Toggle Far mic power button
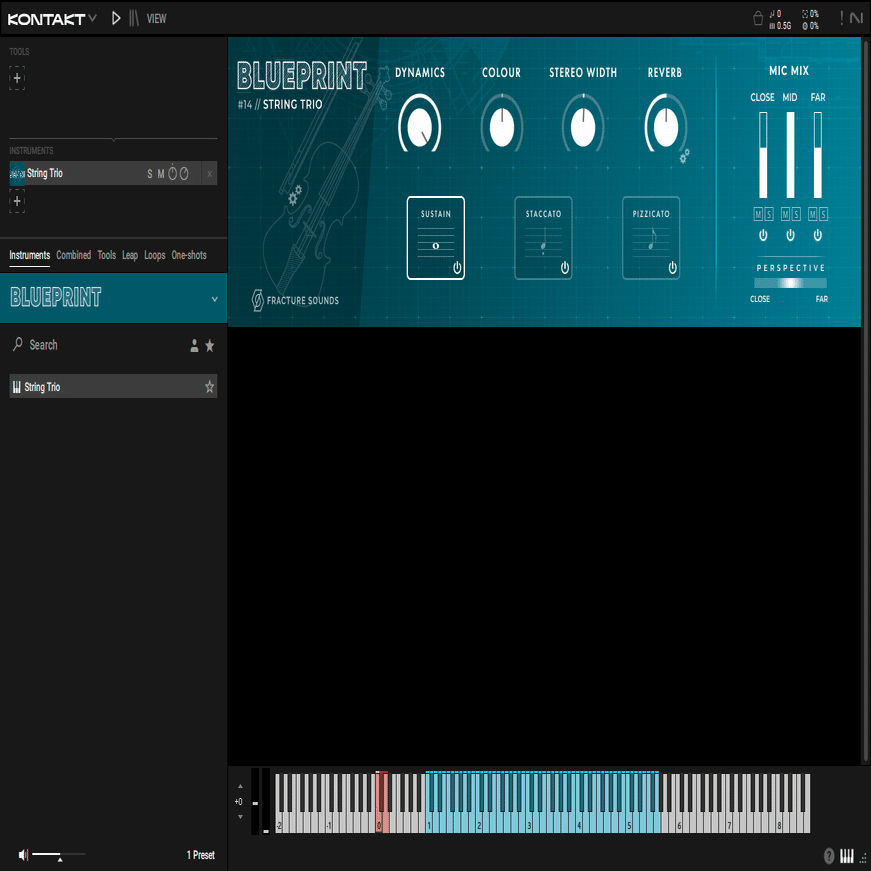 click(x=818, y=235)
